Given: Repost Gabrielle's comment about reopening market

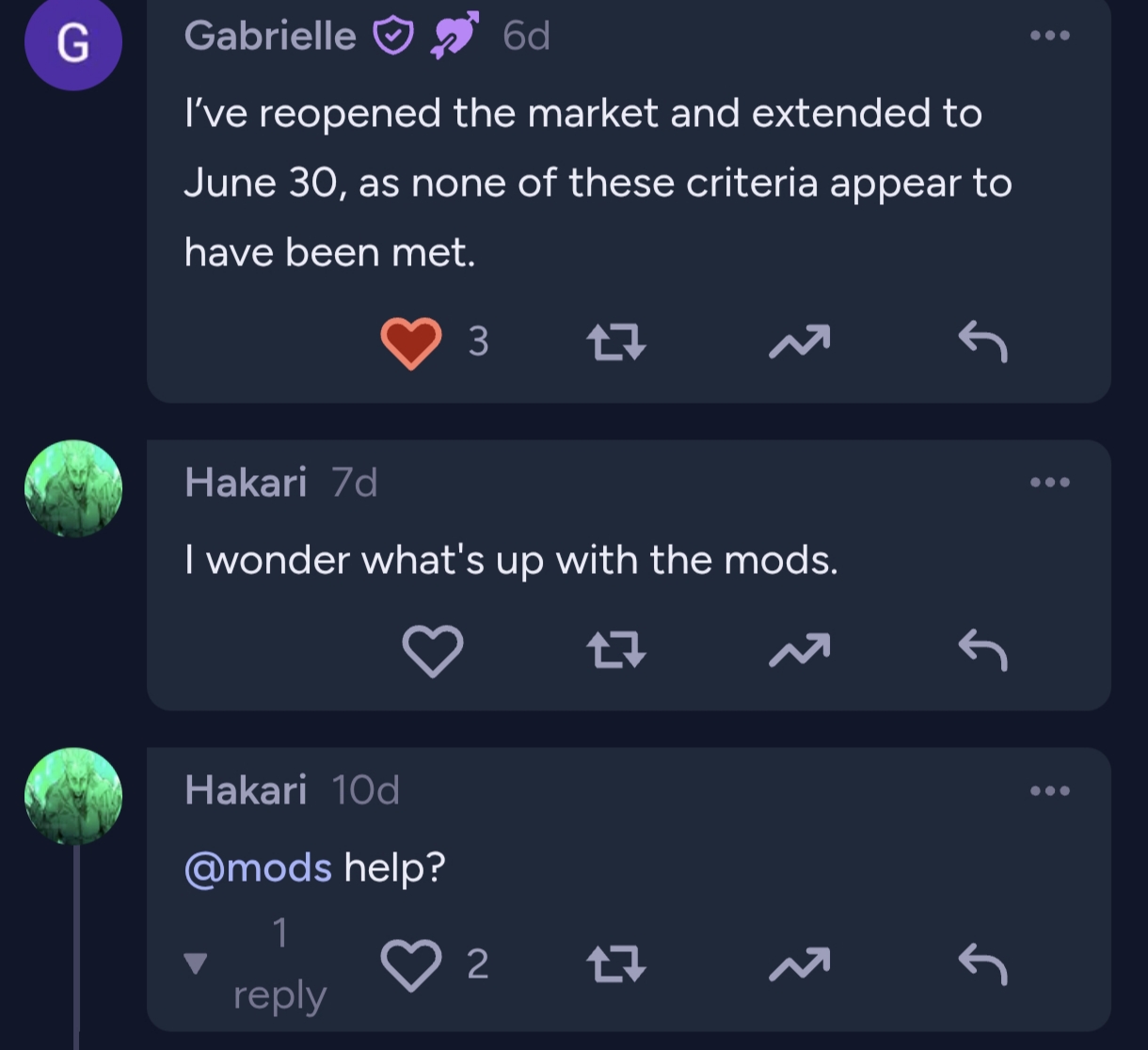Looking at the screenshot, I should coord(616,342).
